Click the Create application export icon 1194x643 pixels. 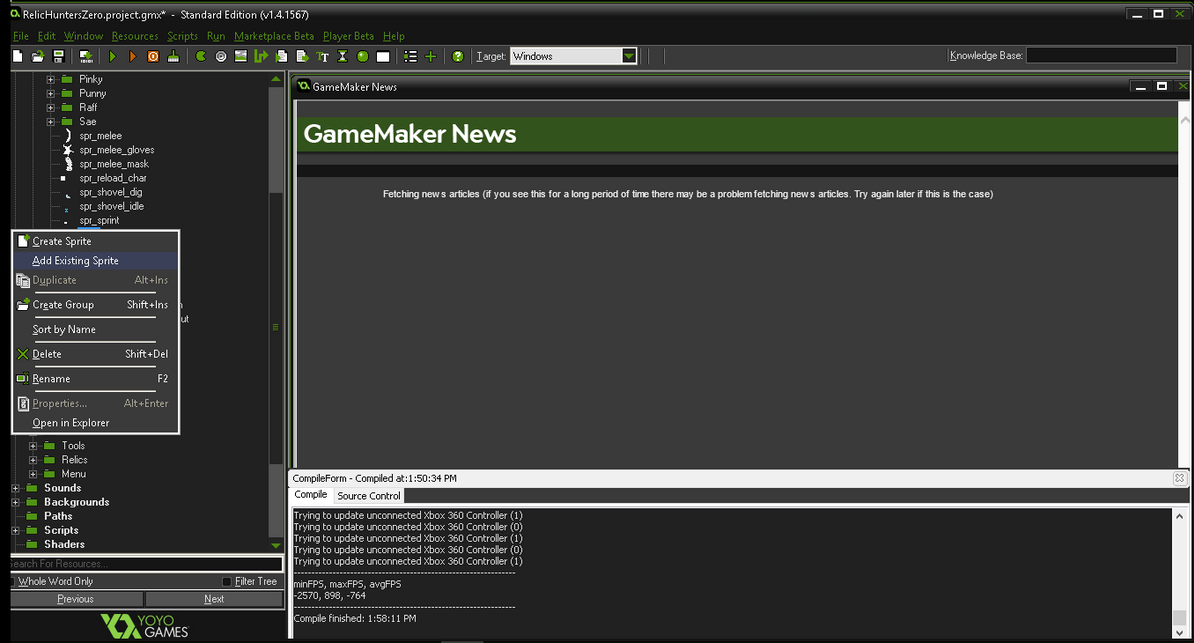click(86, 56)
